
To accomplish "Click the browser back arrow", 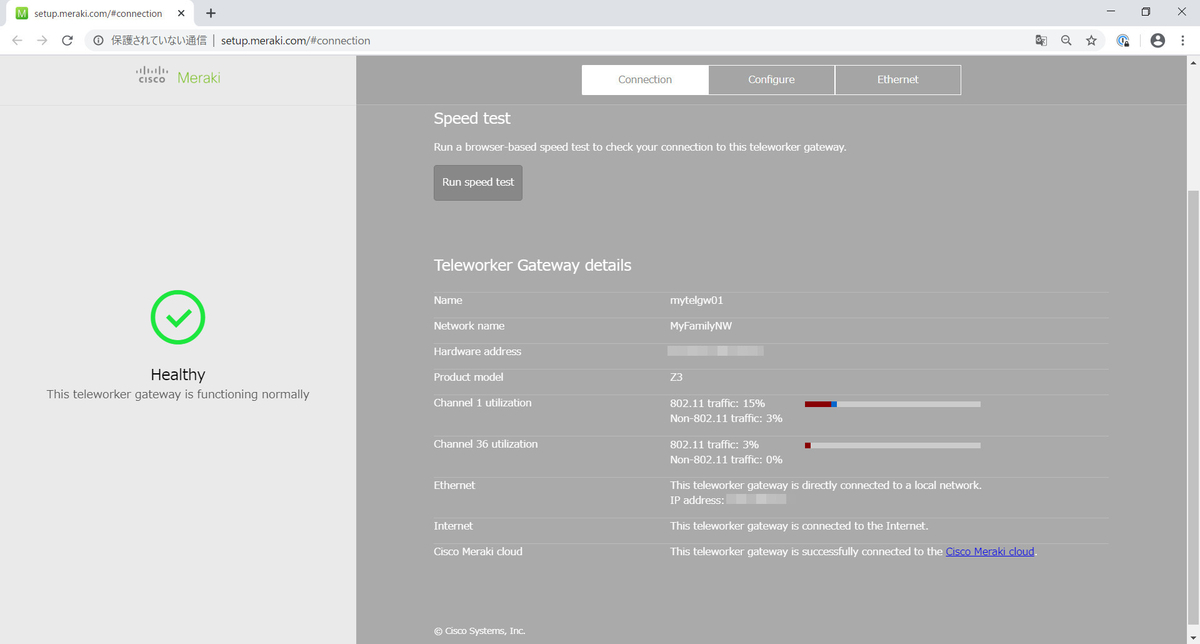I will 17,41.
